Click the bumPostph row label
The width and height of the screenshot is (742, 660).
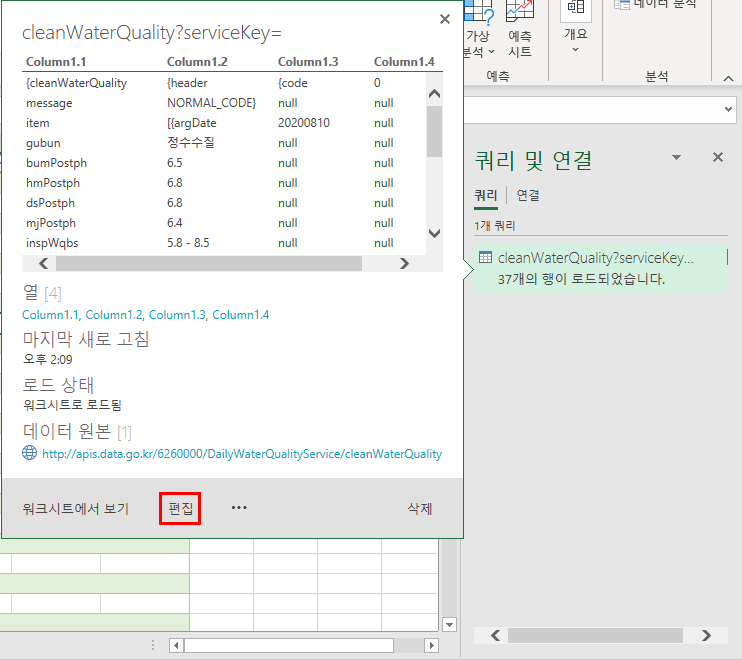pyautogui.click(x=56, y=163)
